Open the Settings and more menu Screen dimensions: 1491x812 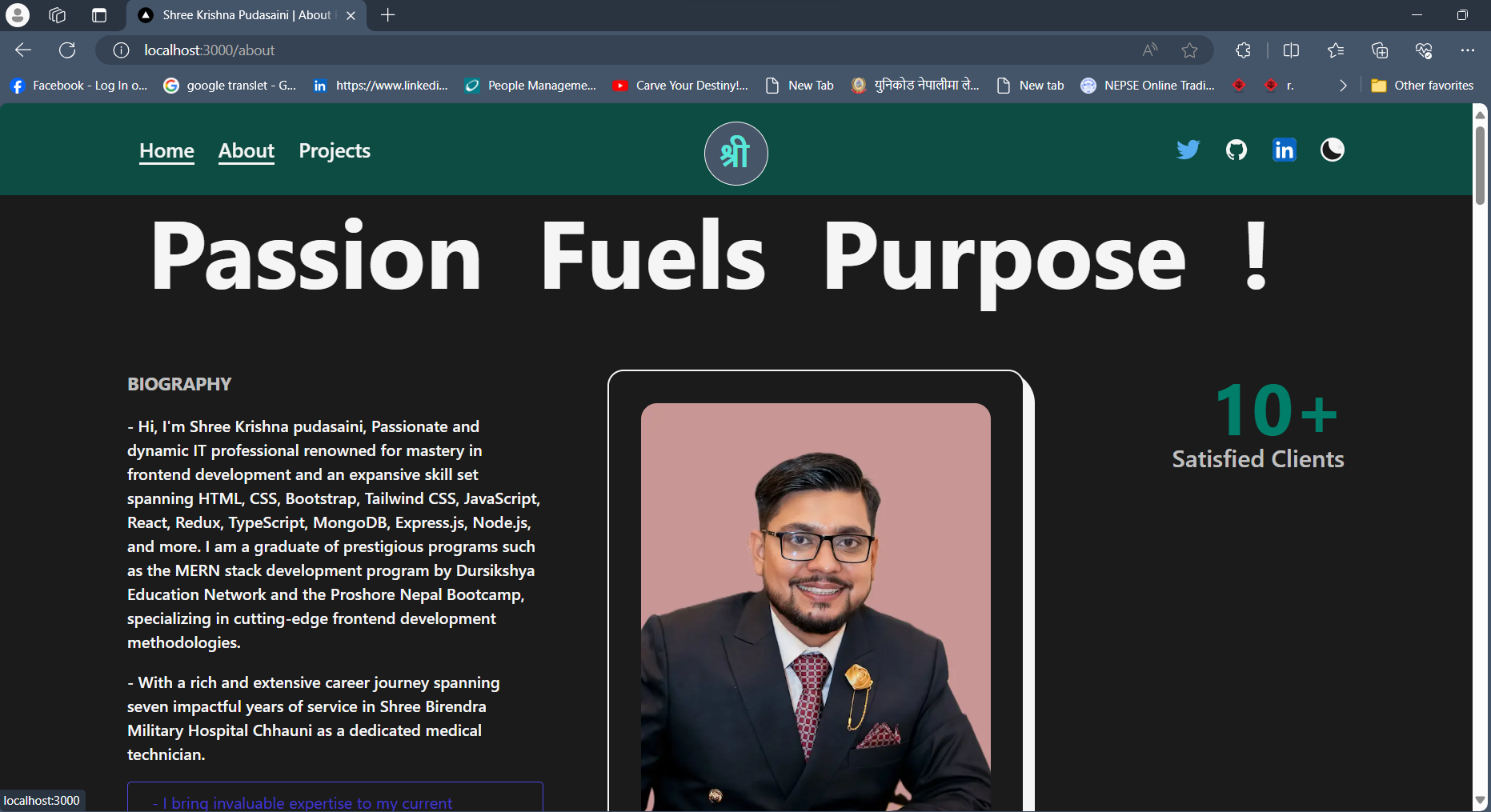tap(1467, 50)
